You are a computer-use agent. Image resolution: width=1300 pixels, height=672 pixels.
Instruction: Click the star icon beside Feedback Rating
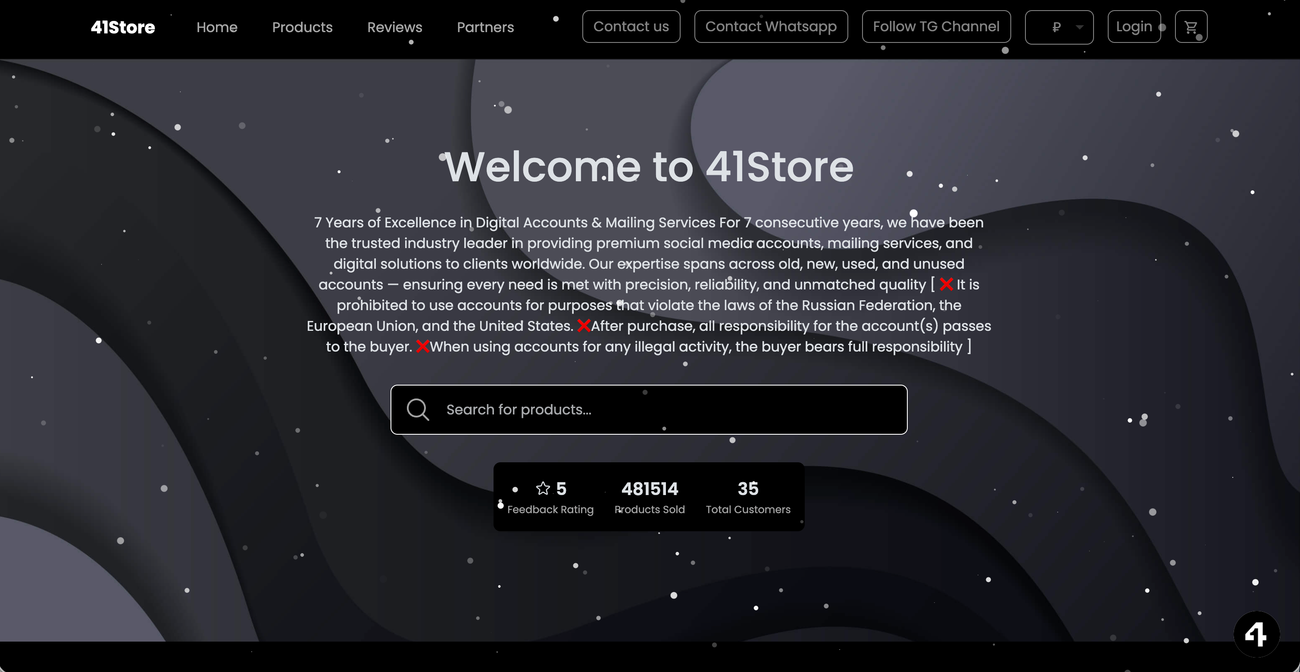(543, 488)
